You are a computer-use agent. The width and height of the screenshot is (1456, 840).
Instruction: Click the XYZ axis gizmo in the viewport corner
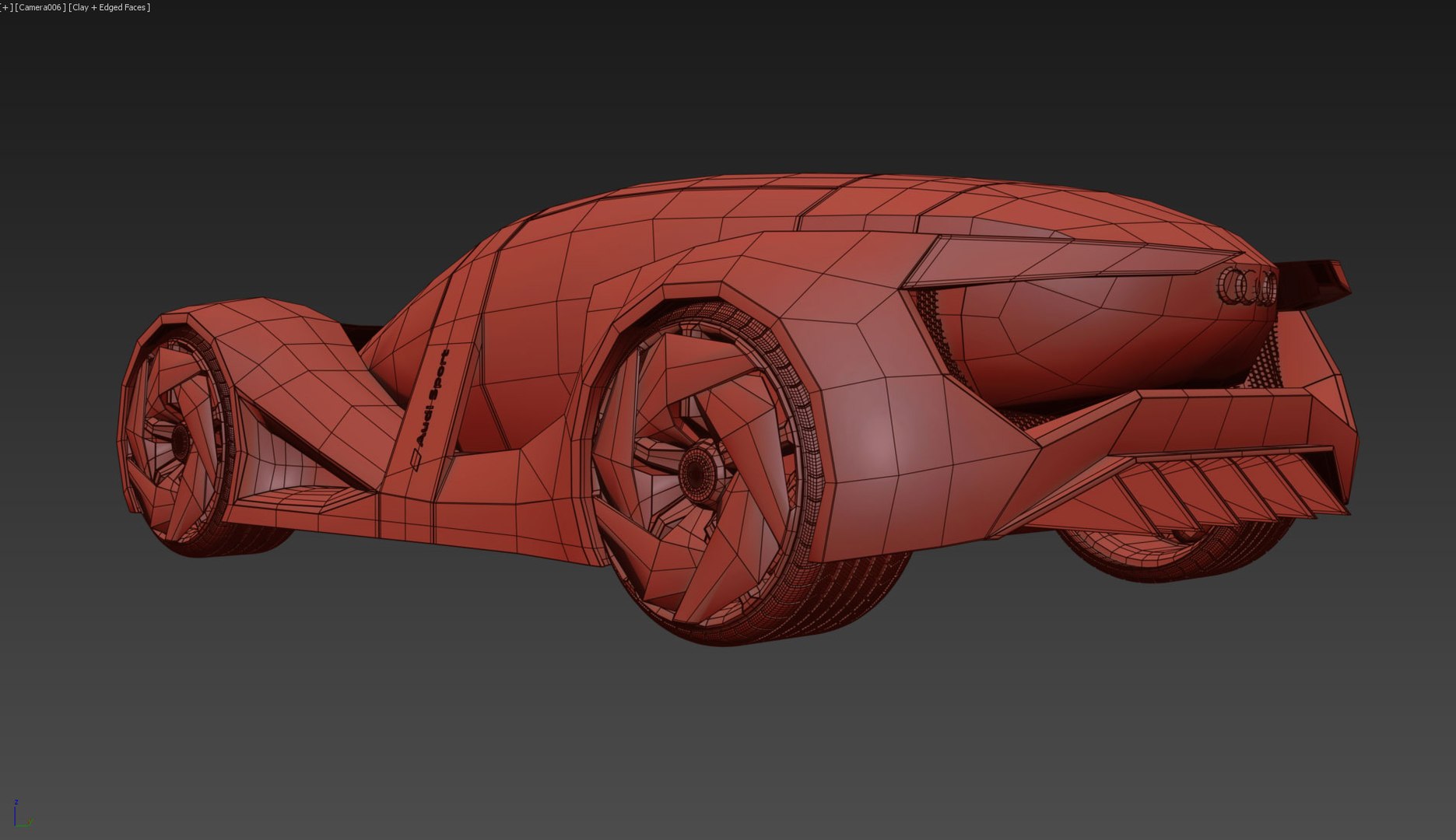pyautogui.click(x=22, y=814)
